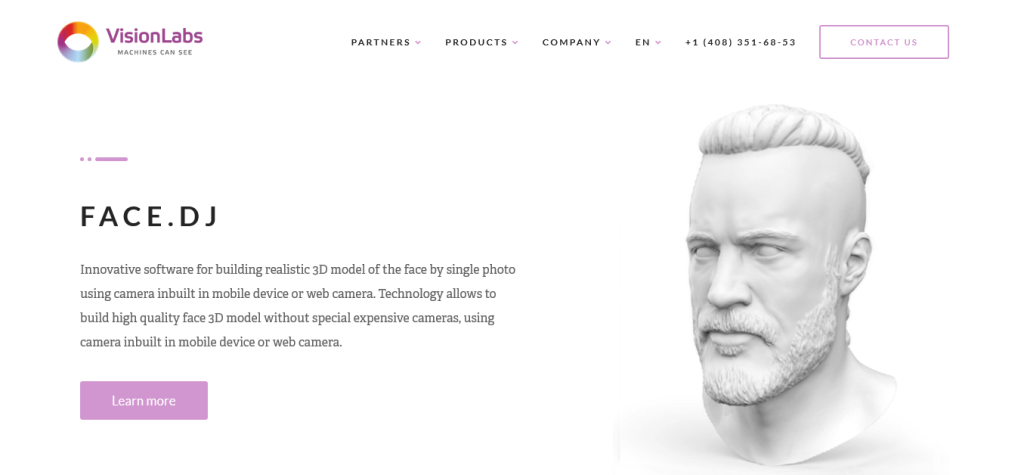Click the 'Machines Can See' tagline

[x=155, y=52]
